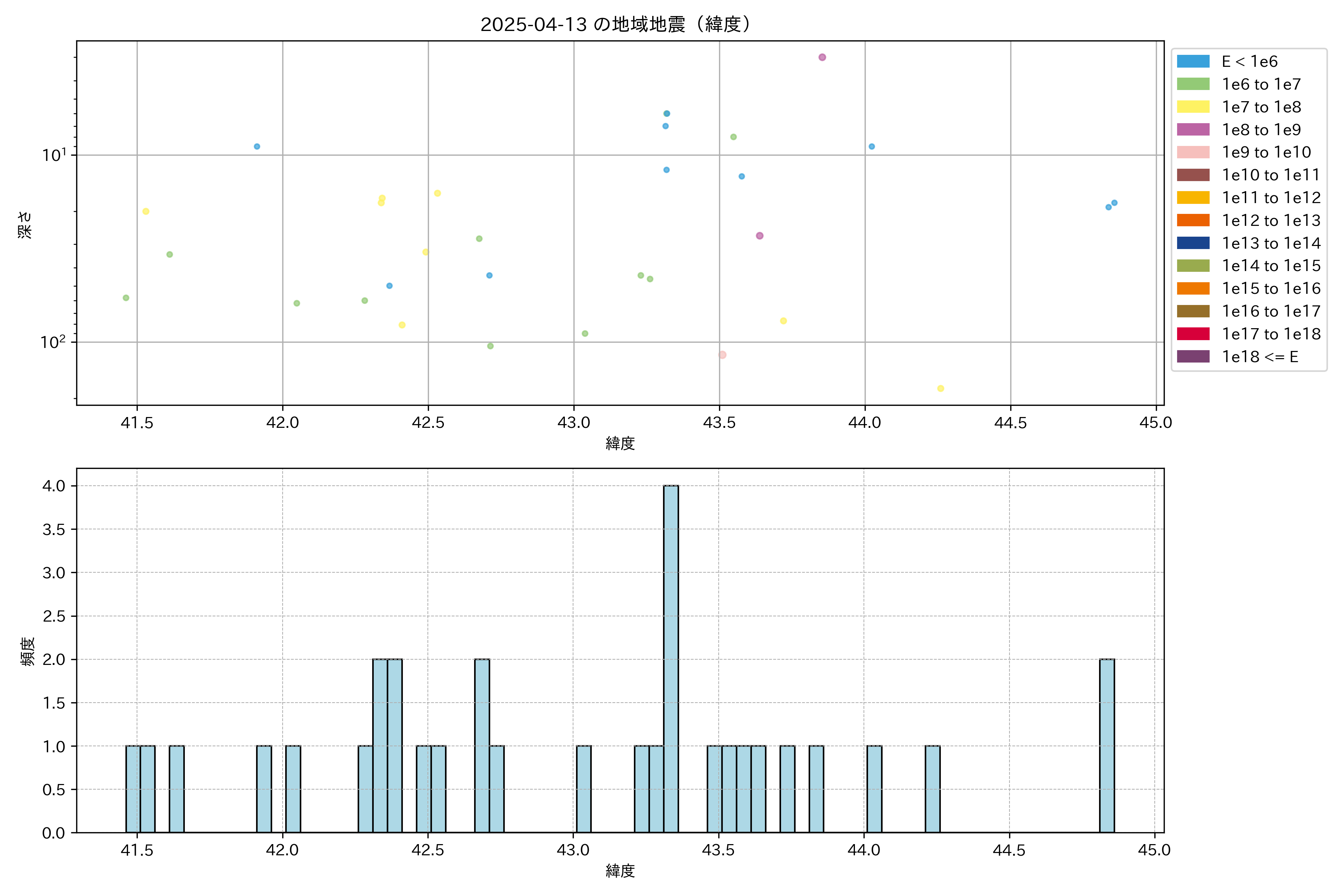
Task: Click the purple 1e8 to 1e9 swatch
Action: click(x=1192, y=130)
